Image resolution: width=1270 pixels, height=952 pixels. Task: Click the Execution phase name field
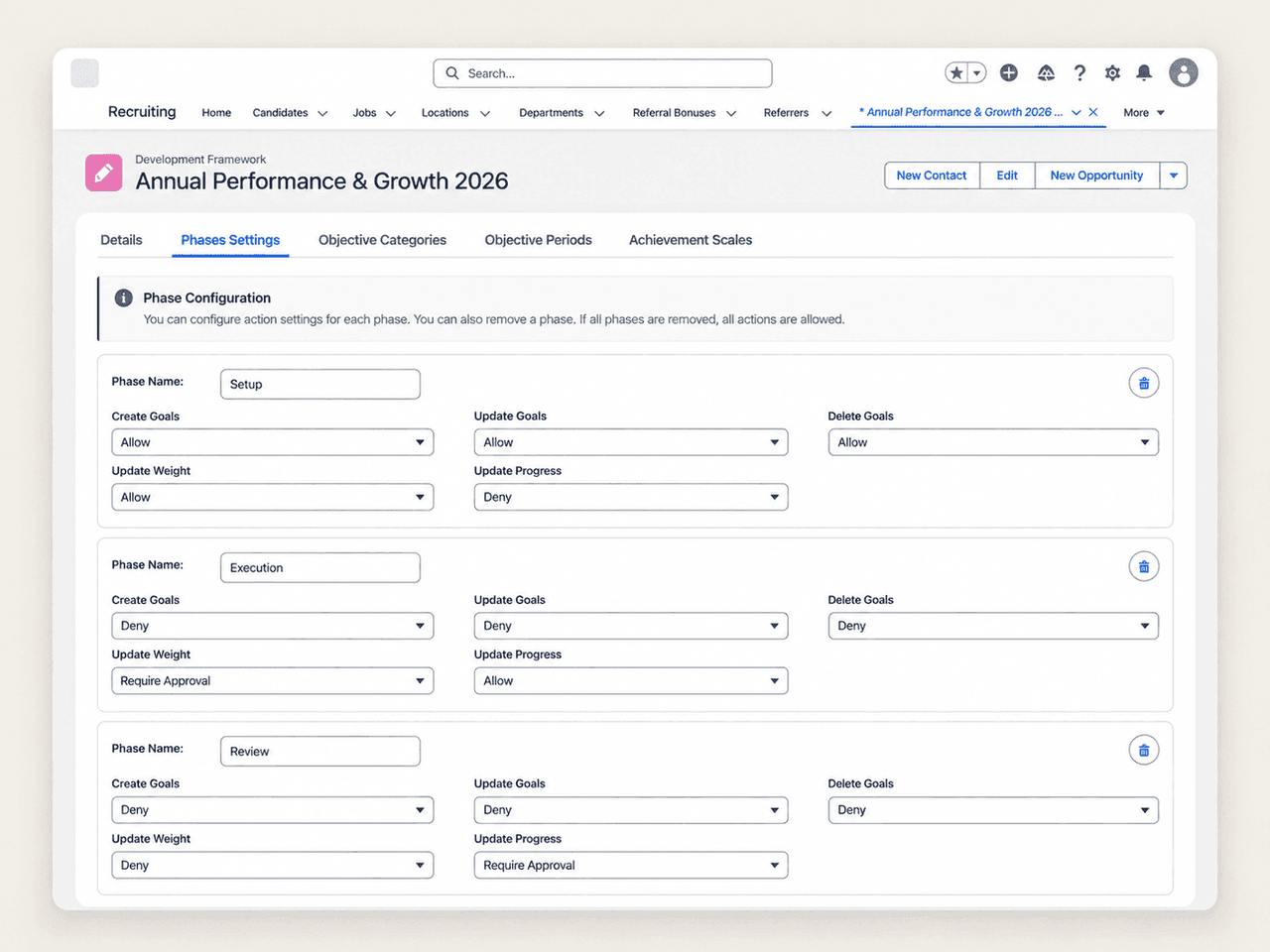tap(320, 567)
